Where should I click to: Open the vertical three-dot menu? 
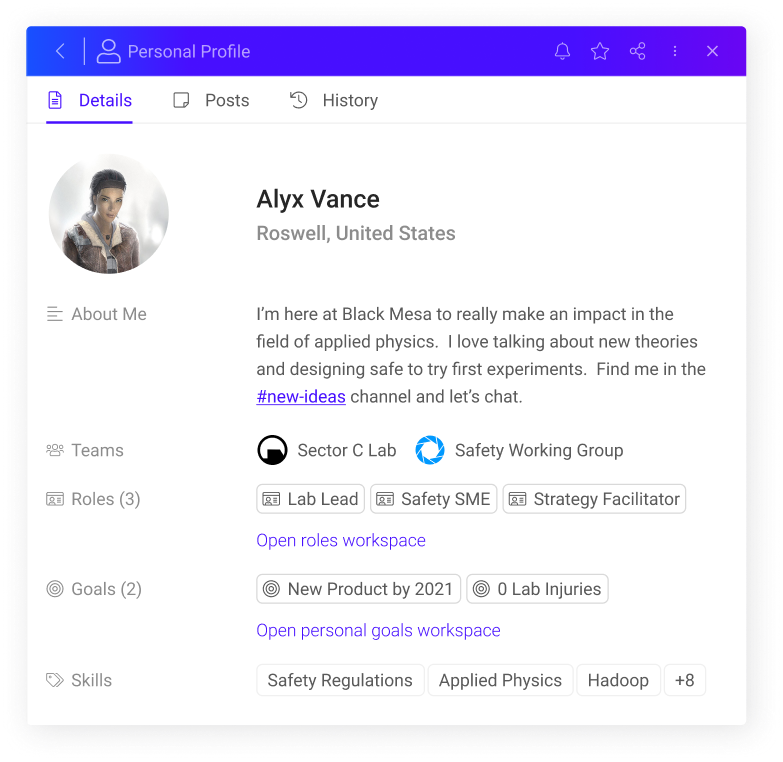click(675, 51)
